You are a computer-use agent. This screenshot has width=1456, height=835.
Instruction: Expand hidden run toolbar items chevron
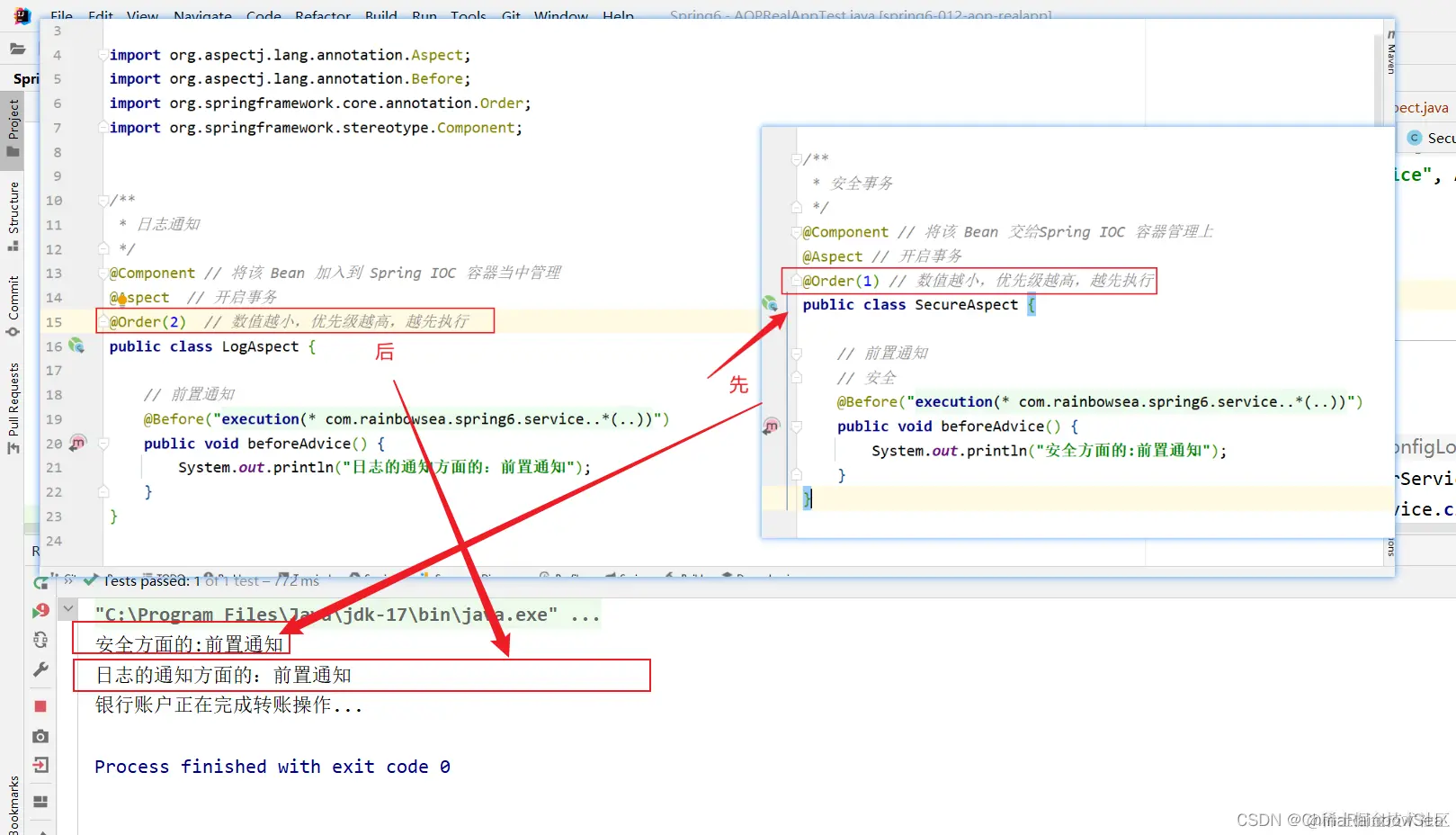pyautogui.click(x=68, y=579)
